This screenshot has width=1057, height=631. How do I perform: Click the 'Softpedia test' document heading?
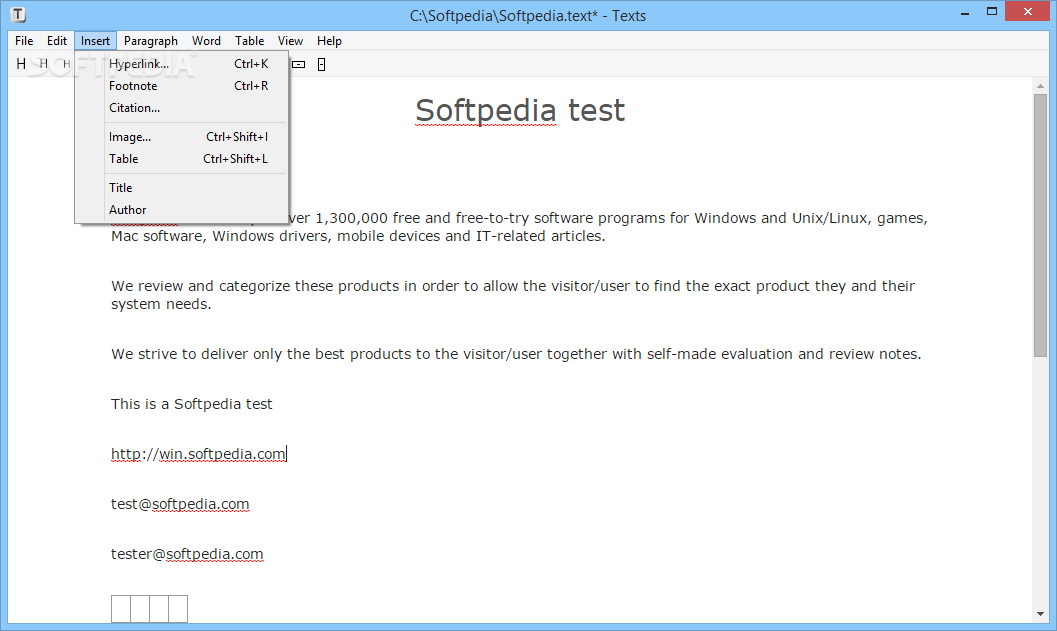click(520, 110)
